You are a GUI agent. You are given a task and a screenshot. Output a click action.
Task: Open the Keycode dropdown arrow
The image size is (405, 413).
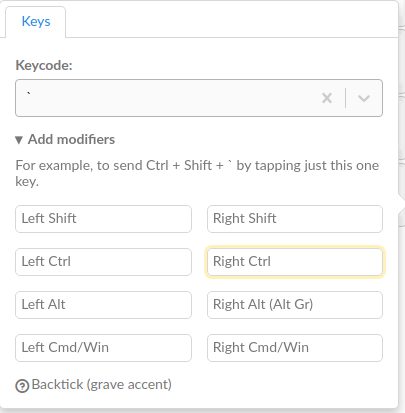[364, 98]
